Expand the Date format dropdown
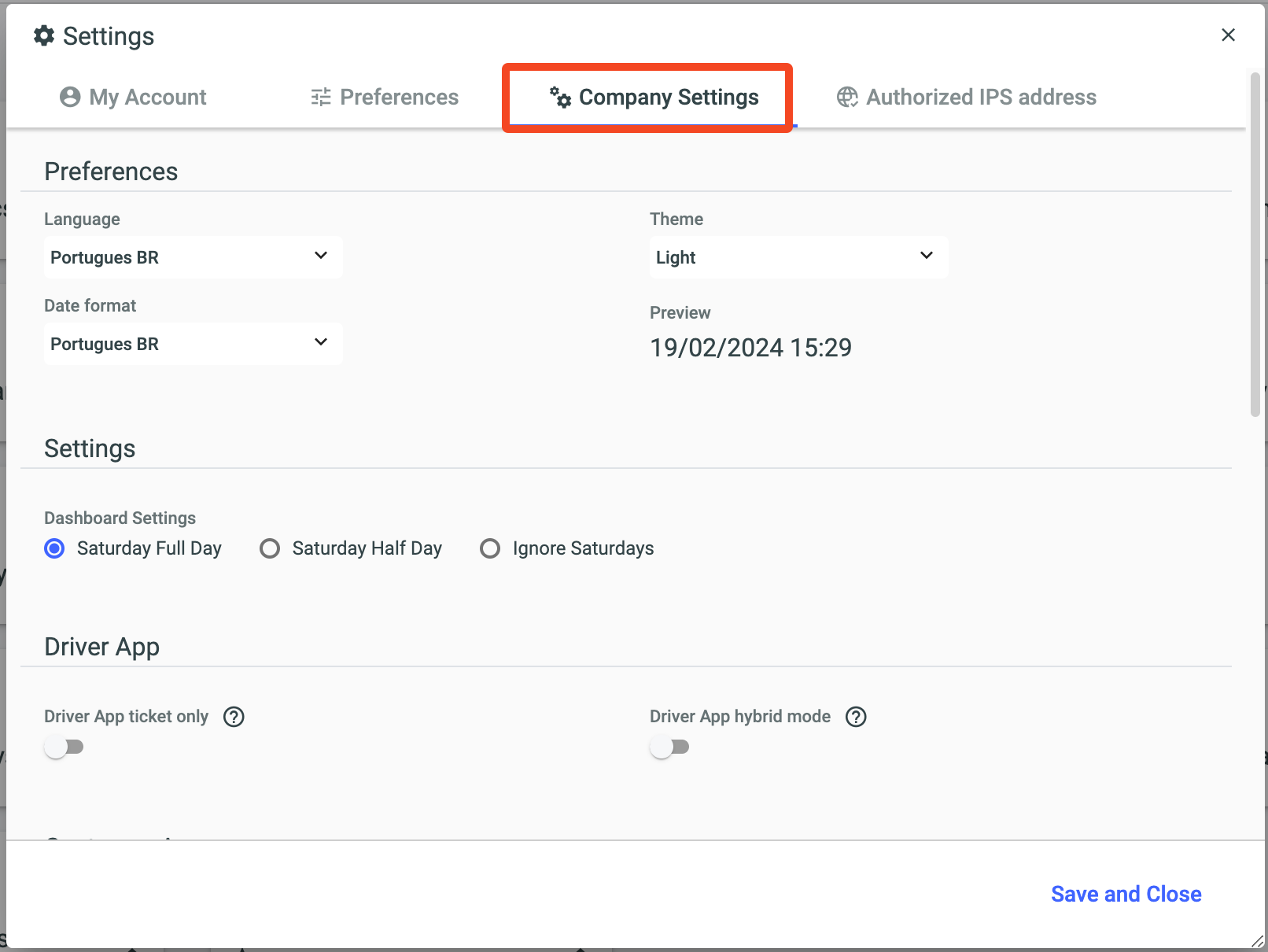Image resolution: width=1268 pixels, height=952 pixels. [x=193, y=344]
